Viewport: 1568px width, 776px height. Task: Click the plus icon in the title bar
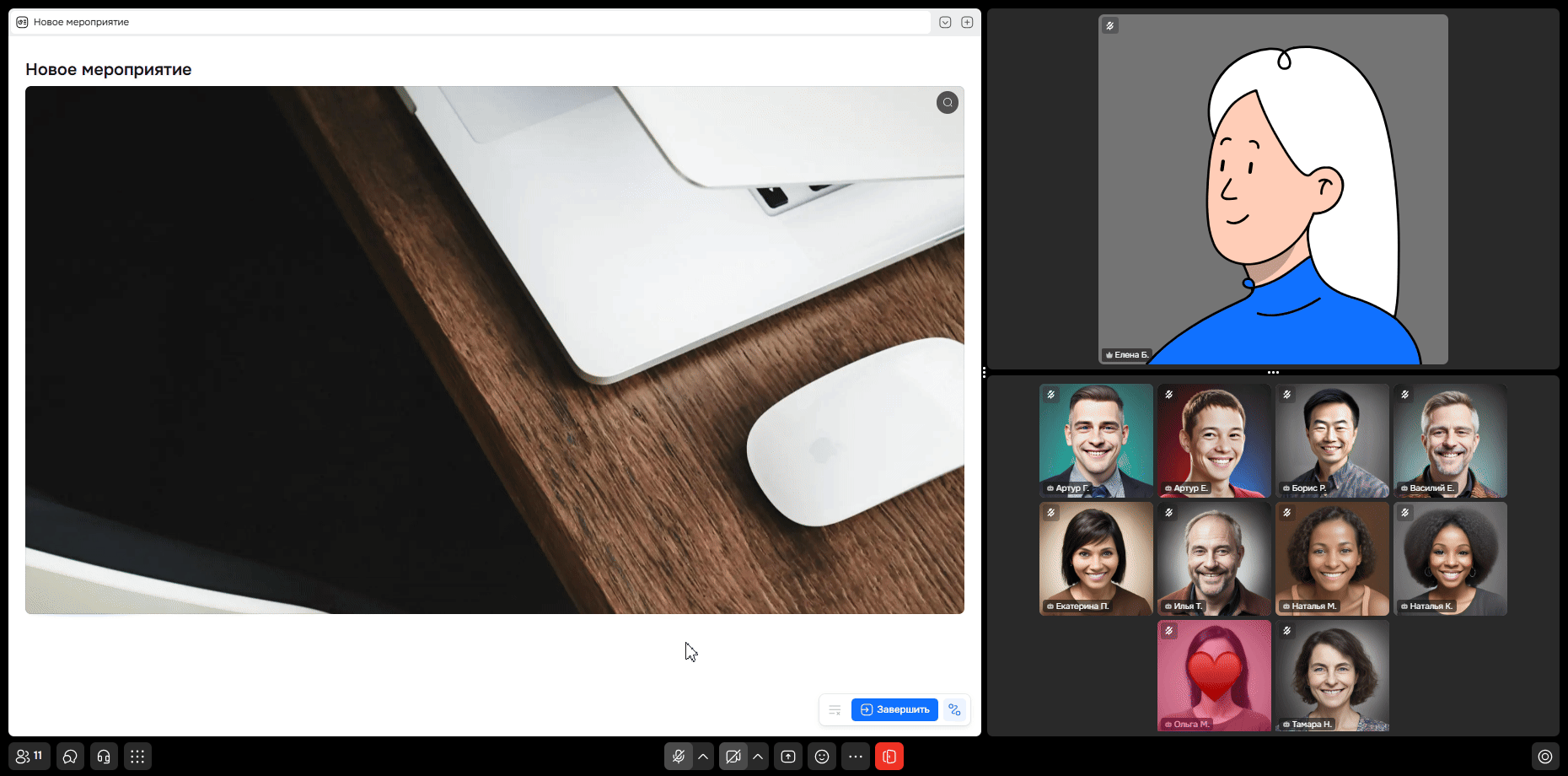point(967,23)
